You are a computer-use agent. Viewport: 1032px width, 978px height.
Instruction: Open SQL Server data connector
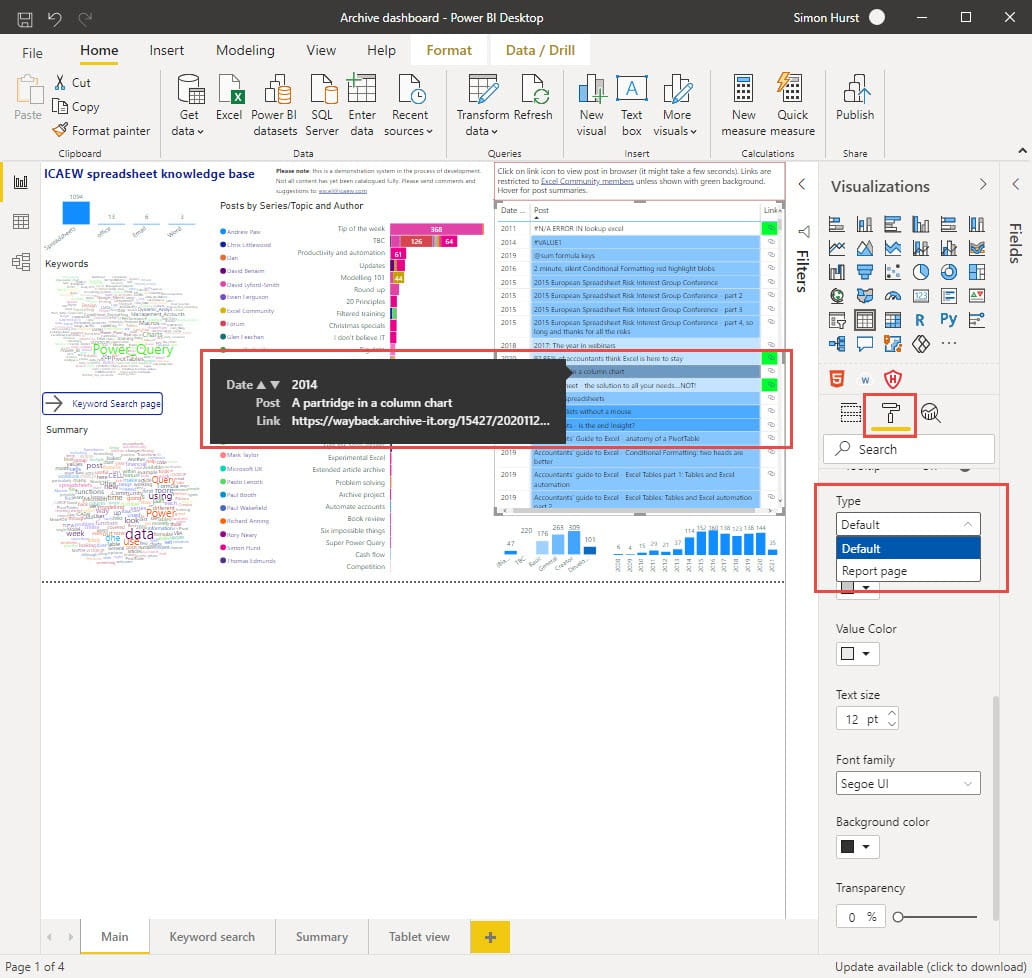click(x=321, y=104)
